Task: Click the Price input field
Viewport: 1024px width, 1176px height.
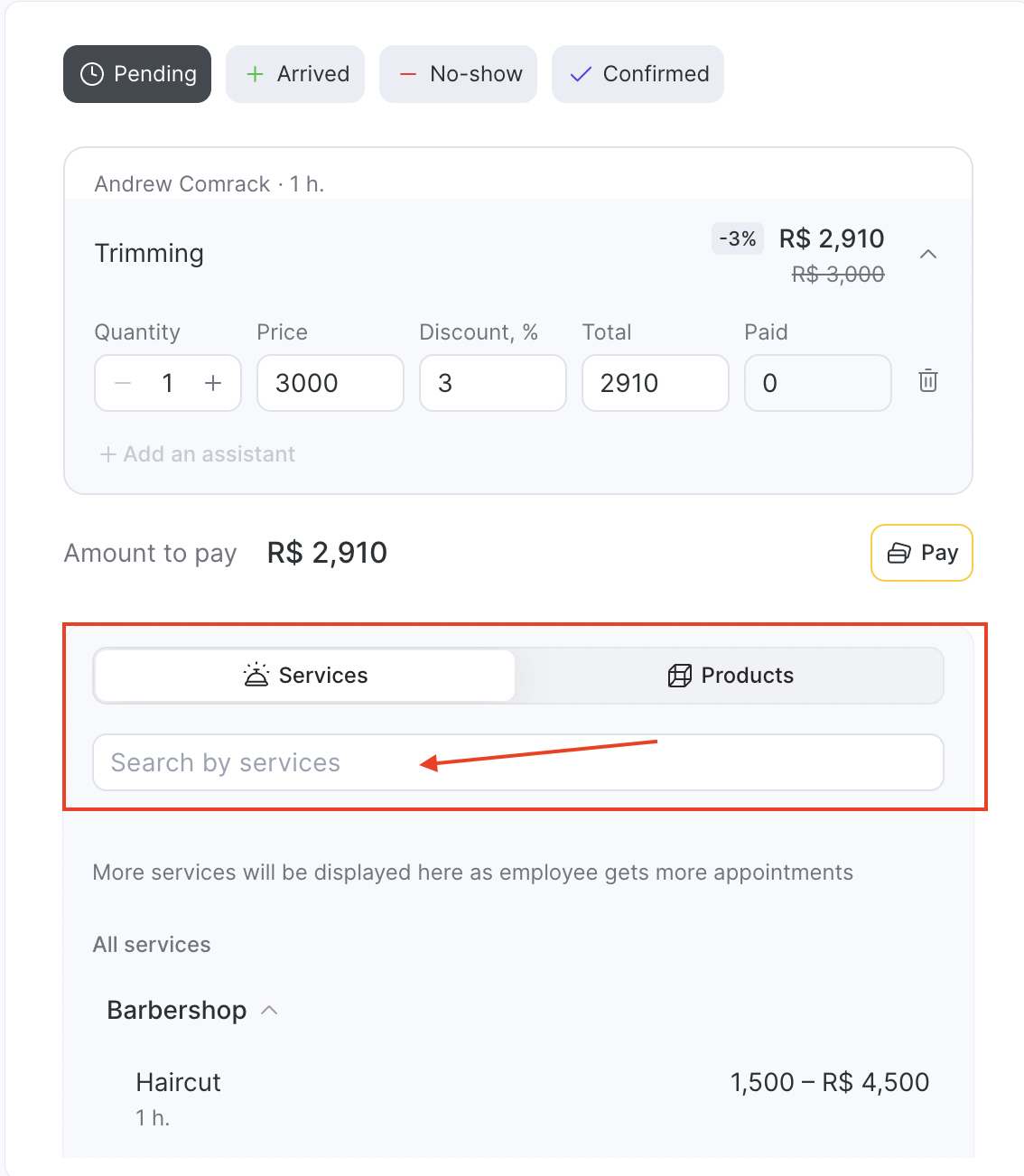Action: 330,383
